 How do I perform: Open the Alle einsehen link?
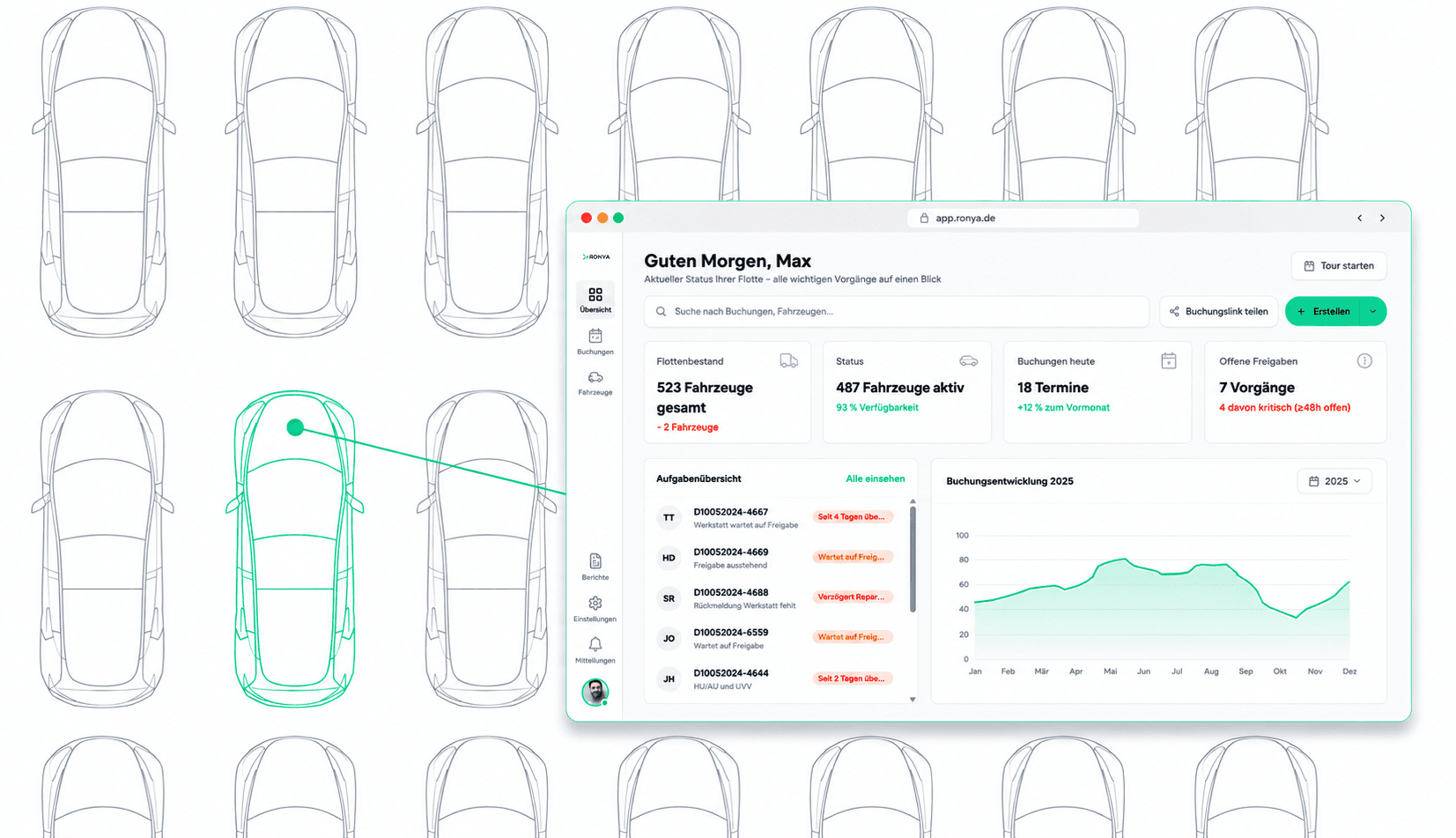coord(876,478)
